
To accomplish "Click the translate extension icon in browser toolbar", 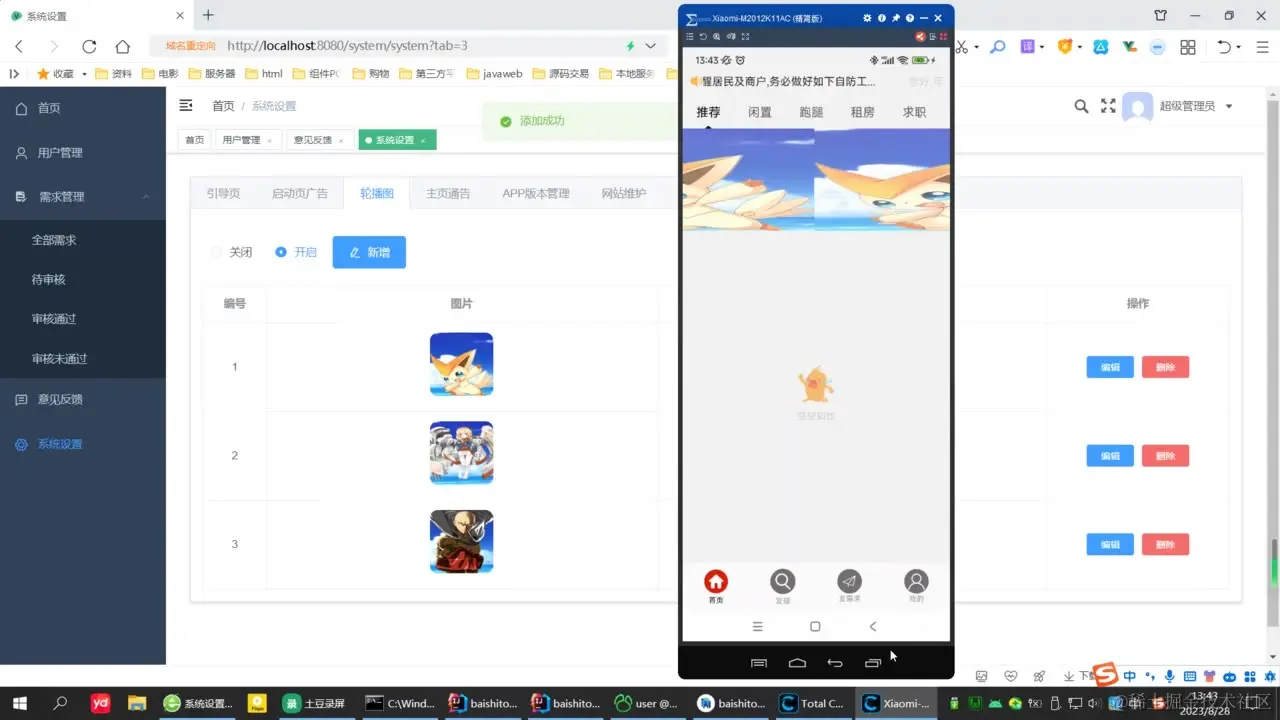I will [x=1027, y=46].
